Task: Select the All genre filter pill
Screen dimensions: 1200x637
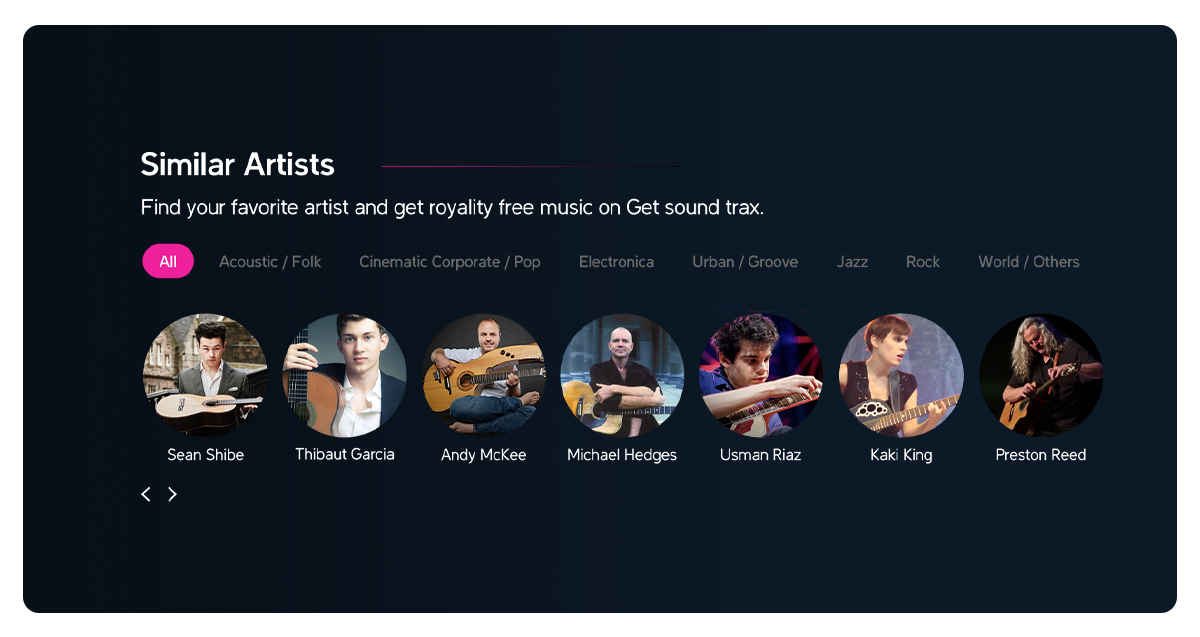Action: point(167,260)
